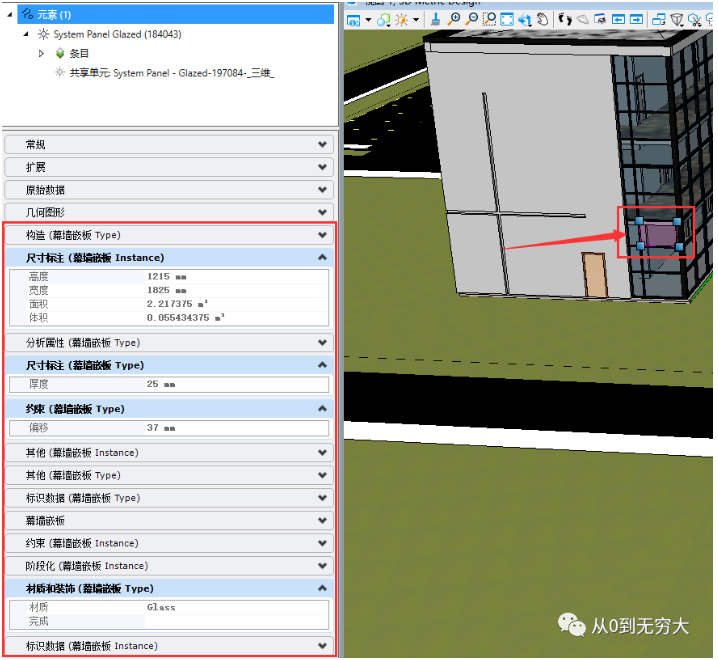The width and height of the screenshot is (718, 660).
Task: Open the View Attributes tool
Action: 353,20
